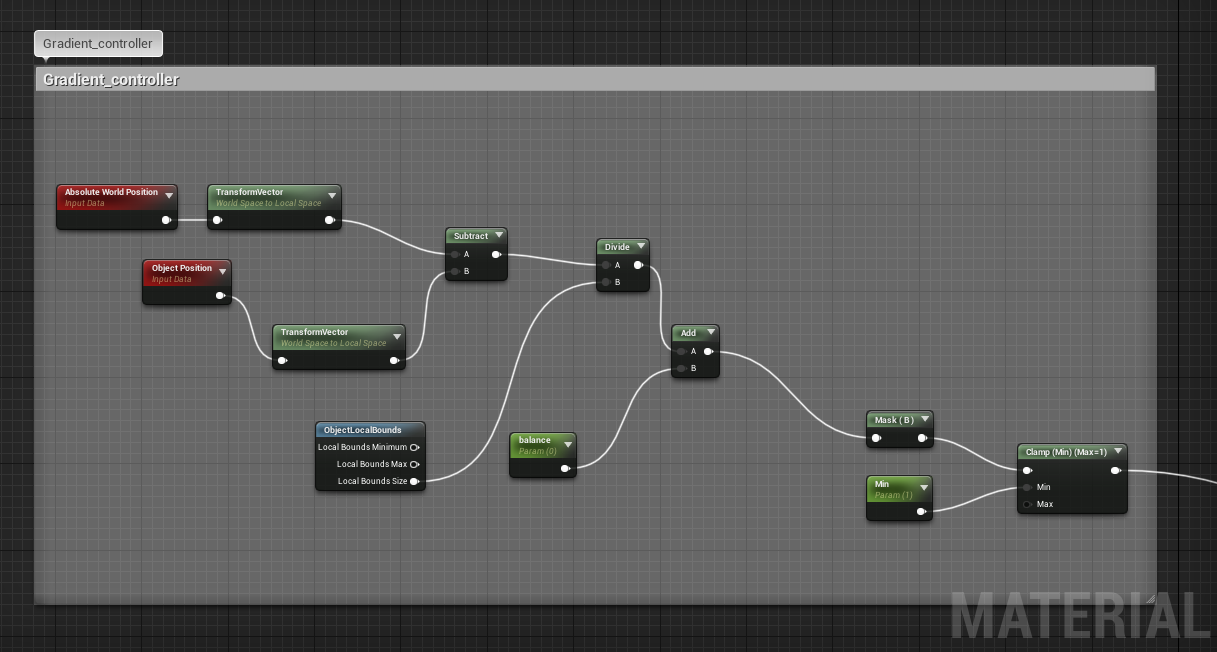1217x652 pixels.
Task: Collapse the Clamp (Min) (Max=1) node arrow
Action: (1118, 452)
